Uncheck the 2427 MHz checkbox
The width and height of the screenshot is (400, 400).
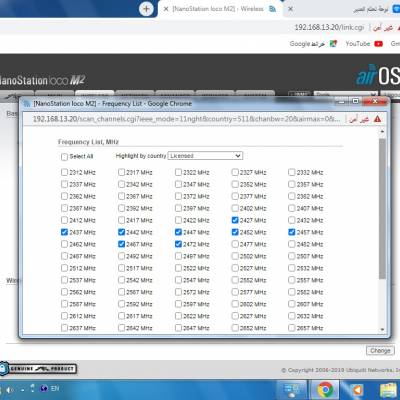click(x=235, y=220)
